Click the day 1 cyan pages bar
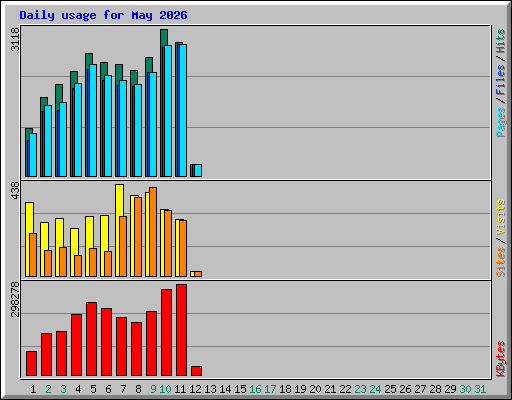Screen dimensions: 512x400 pos(33,155)
